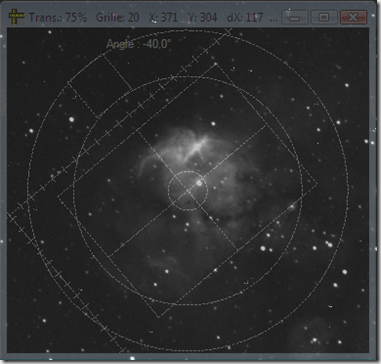The image size is (381, 364).
Task: Click the truncated ellipsis in title bar
Action: coord(274,19)
